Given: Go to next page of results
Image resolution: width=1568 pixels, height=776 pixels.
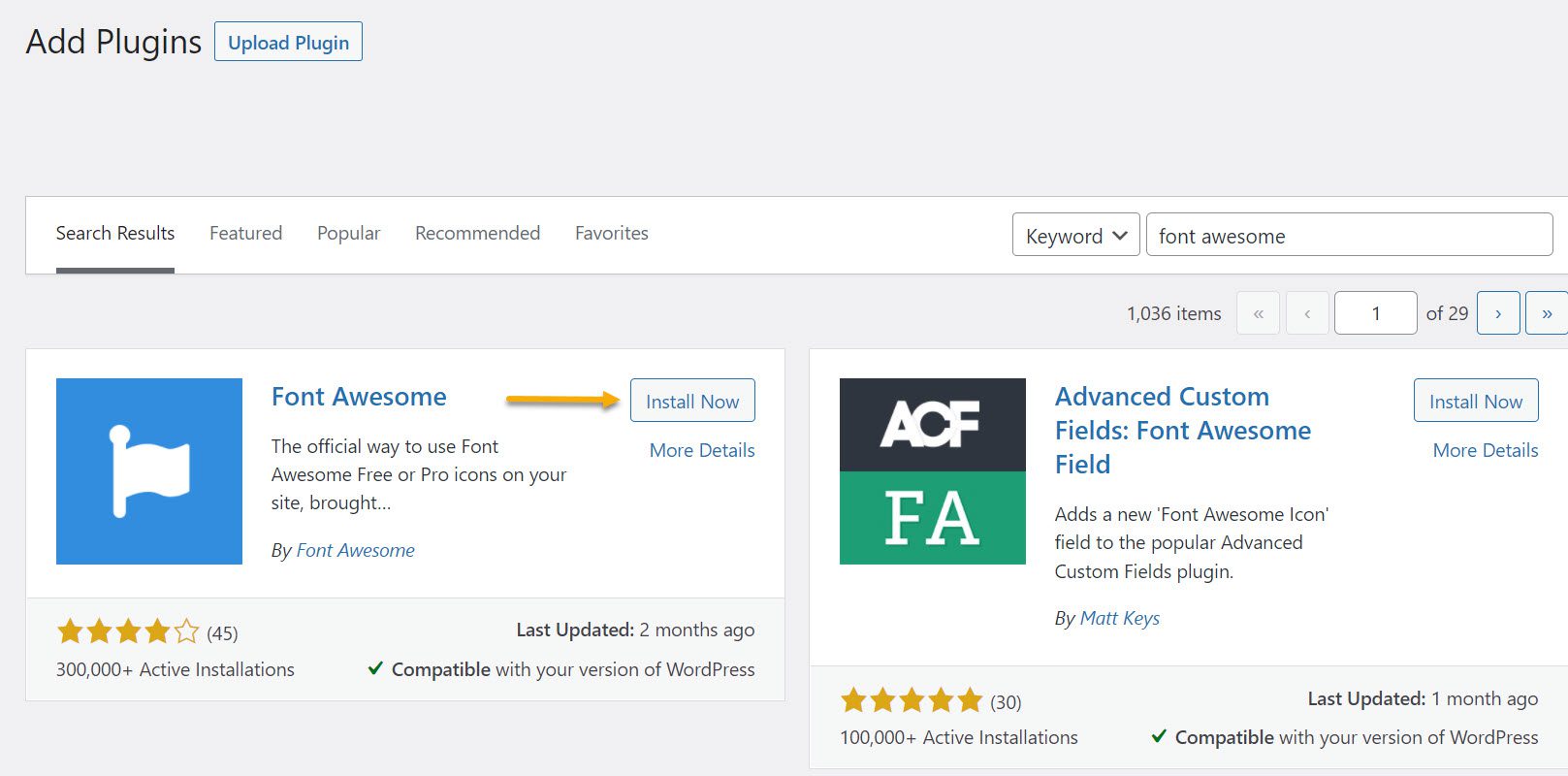Looking at the screenshot, I should 1498,313.
